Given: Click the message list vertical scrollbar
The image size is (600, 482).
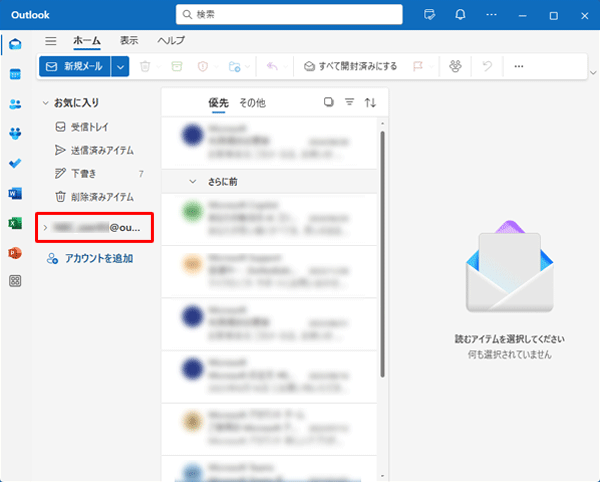Looking at the screenshot, I should (x=382, y=254).
